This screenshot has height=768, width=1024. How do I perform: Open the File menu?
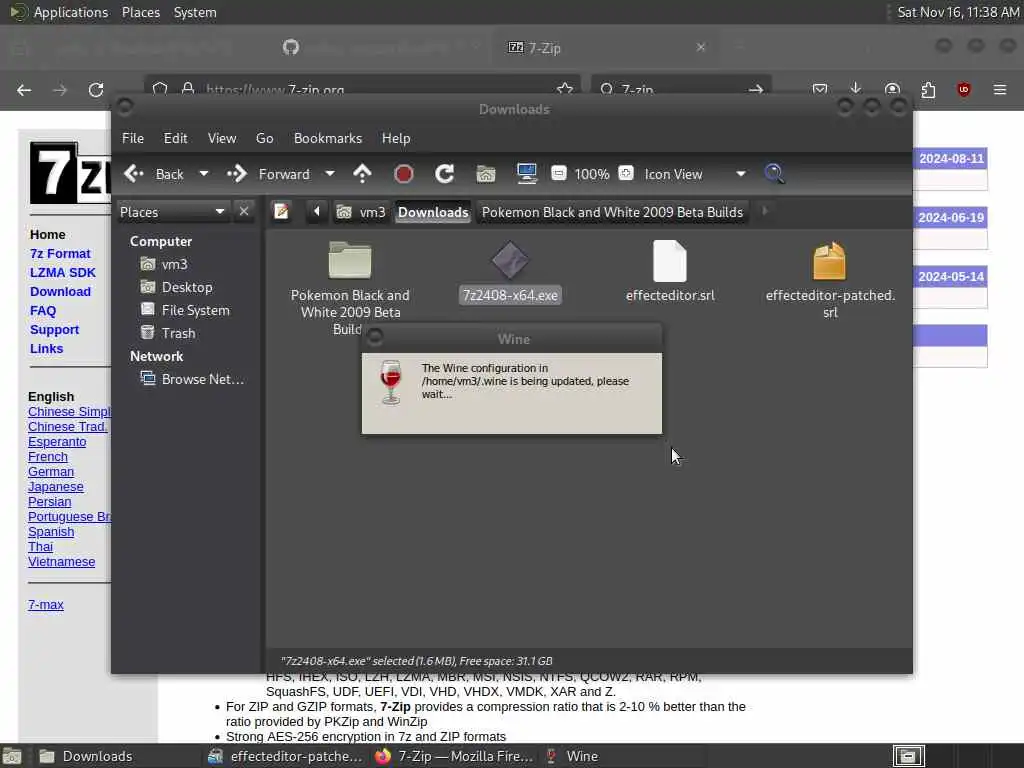click(133, 138)
